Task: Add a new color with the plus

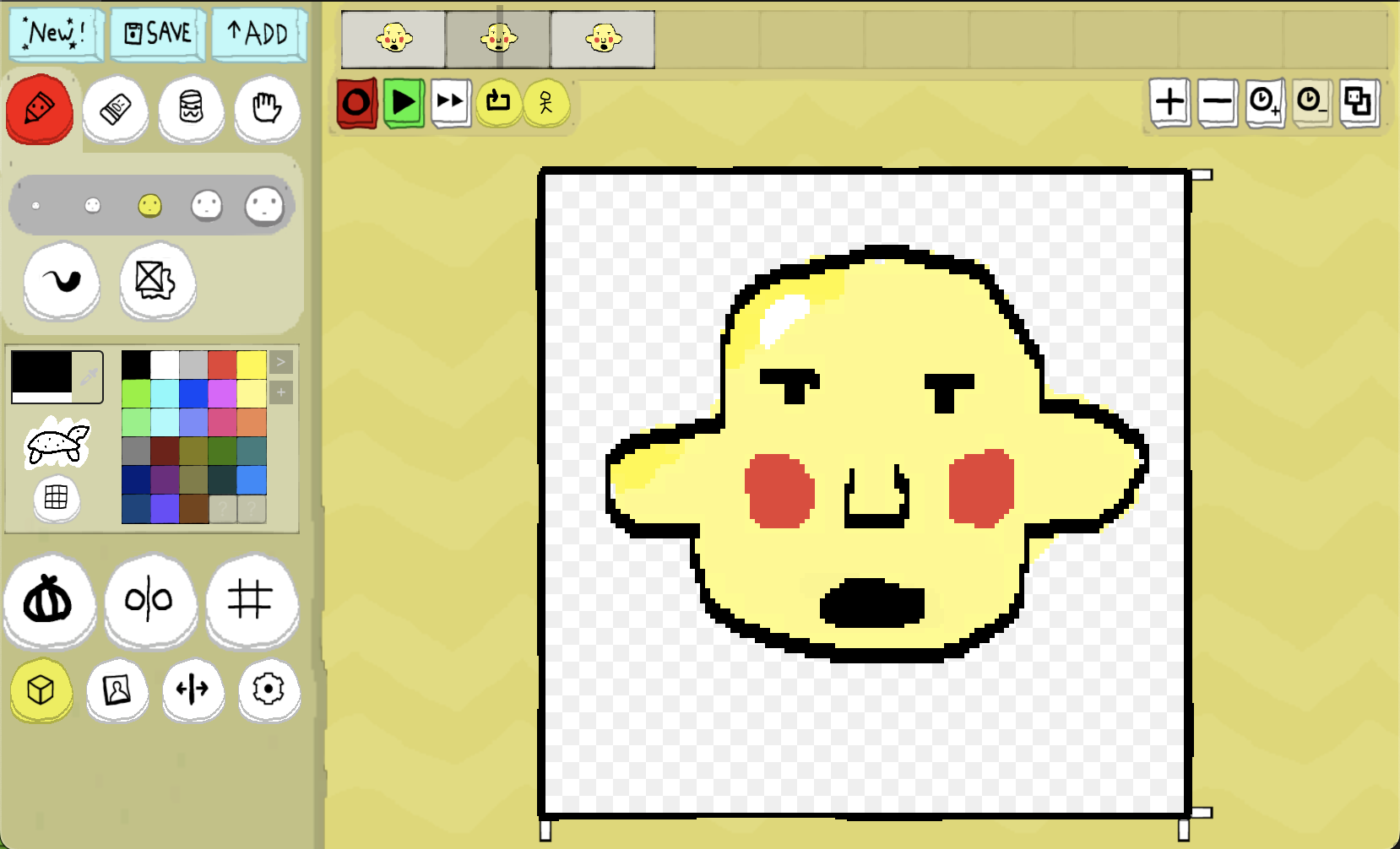Action: tap(280, 392)
